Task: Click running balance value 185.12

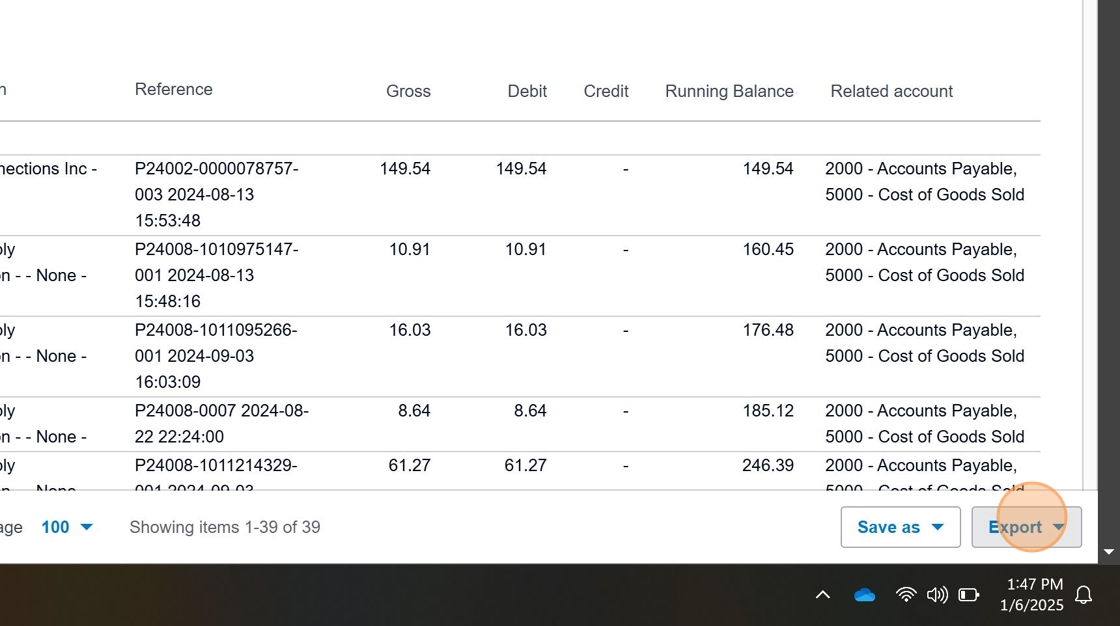Action: point(768,411)
